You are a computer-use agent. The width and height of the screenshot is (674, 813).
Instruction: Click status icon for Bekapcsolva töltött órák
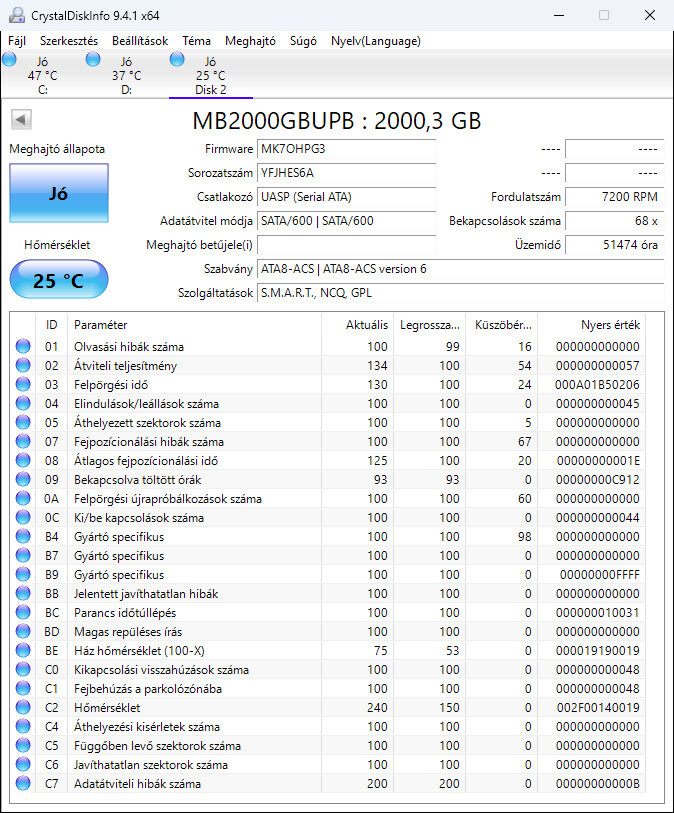23,479
